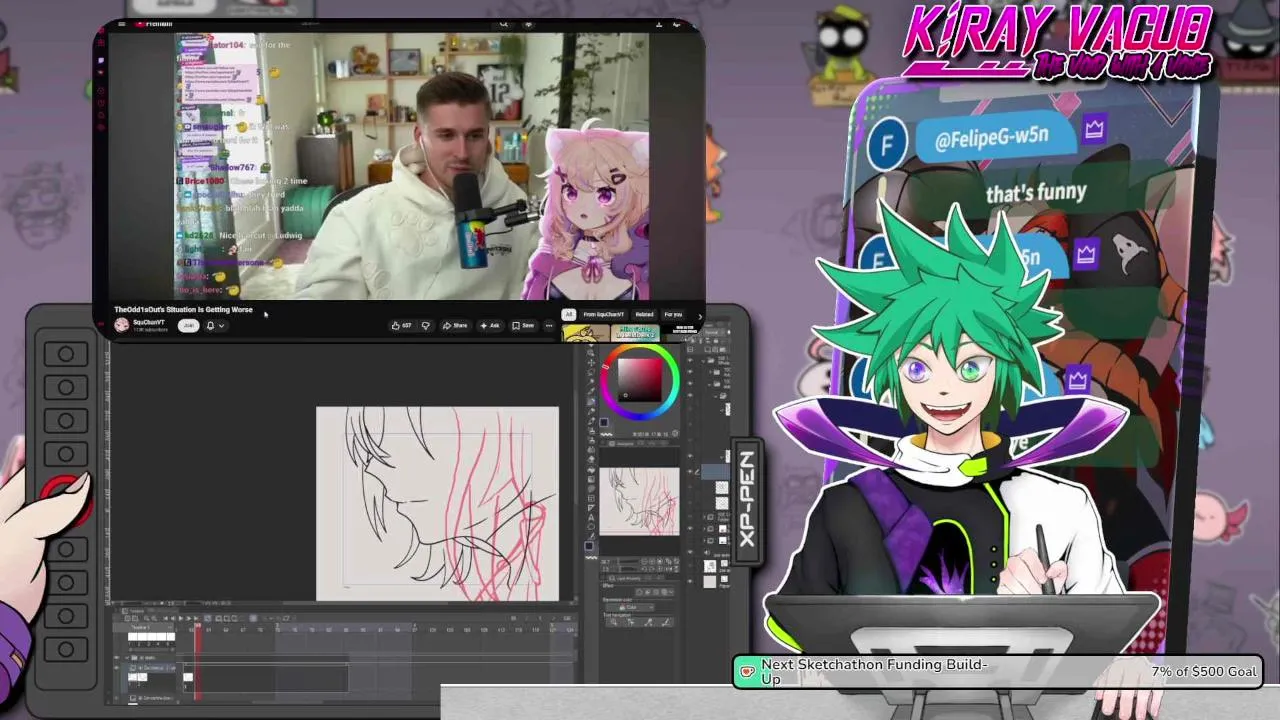Toggle the audio layer's speaker icon
This screenshot has width=1280, height=720.
(x=706, y=553)
